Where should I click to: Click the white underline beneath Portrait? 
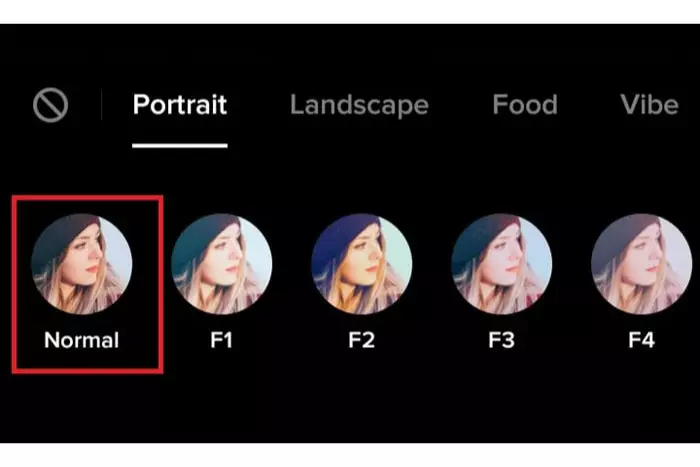tap(180, 146)
